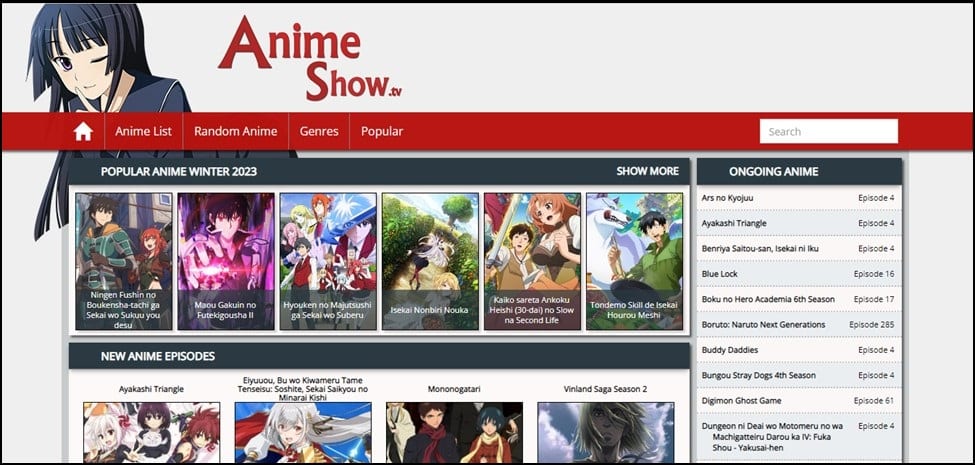
Task: Open Ayakashi Triangle new episode title
Action: click(151, 389)
